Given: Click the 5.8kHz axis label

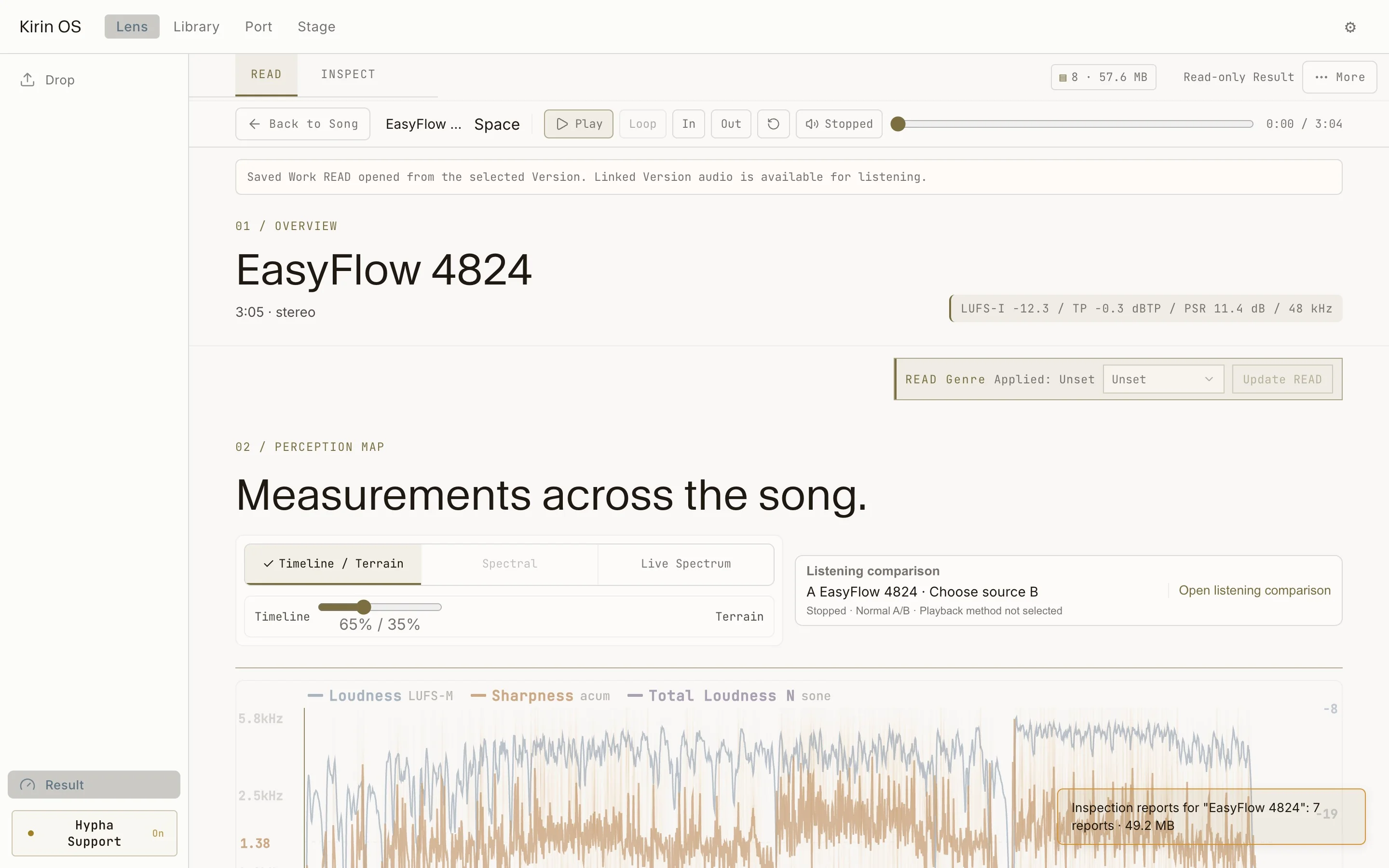Looking at the screenshot, I should pyautogui.click(x=260, y=719).
